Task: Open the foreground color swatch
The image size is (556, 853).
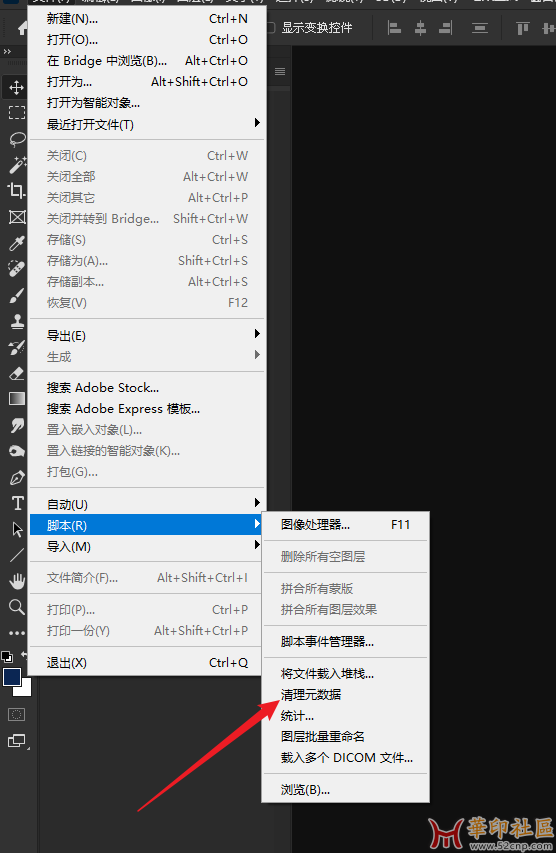Action: pos(12,677)
